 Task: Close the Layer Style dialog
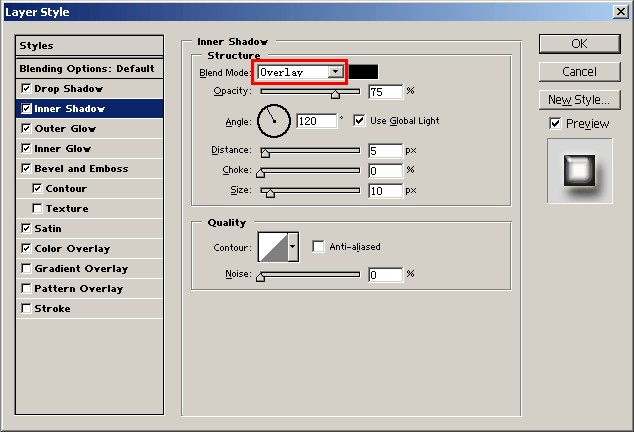click(619, 12)
